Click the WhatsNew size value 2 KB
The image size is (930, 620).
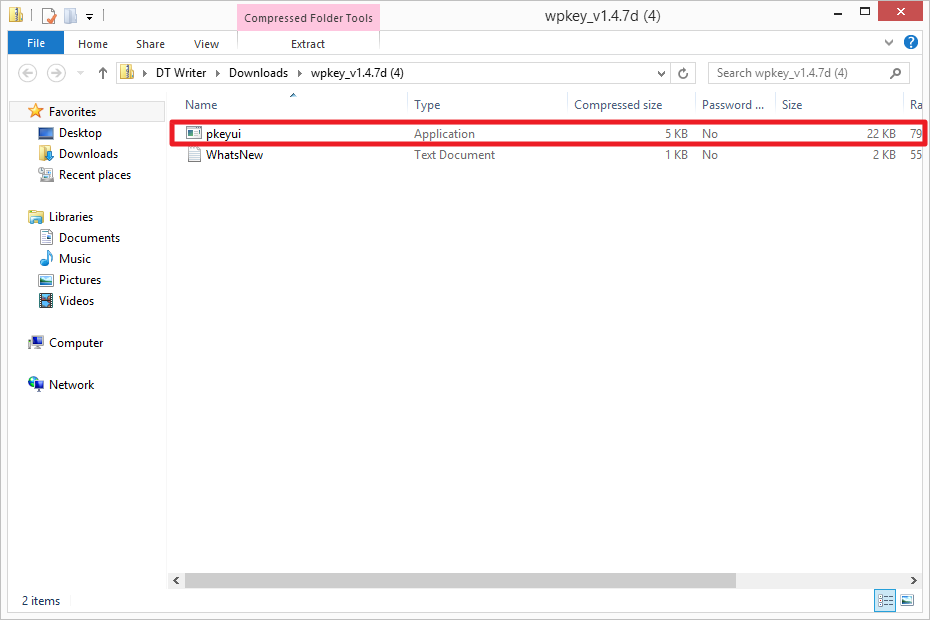[884, 155]
